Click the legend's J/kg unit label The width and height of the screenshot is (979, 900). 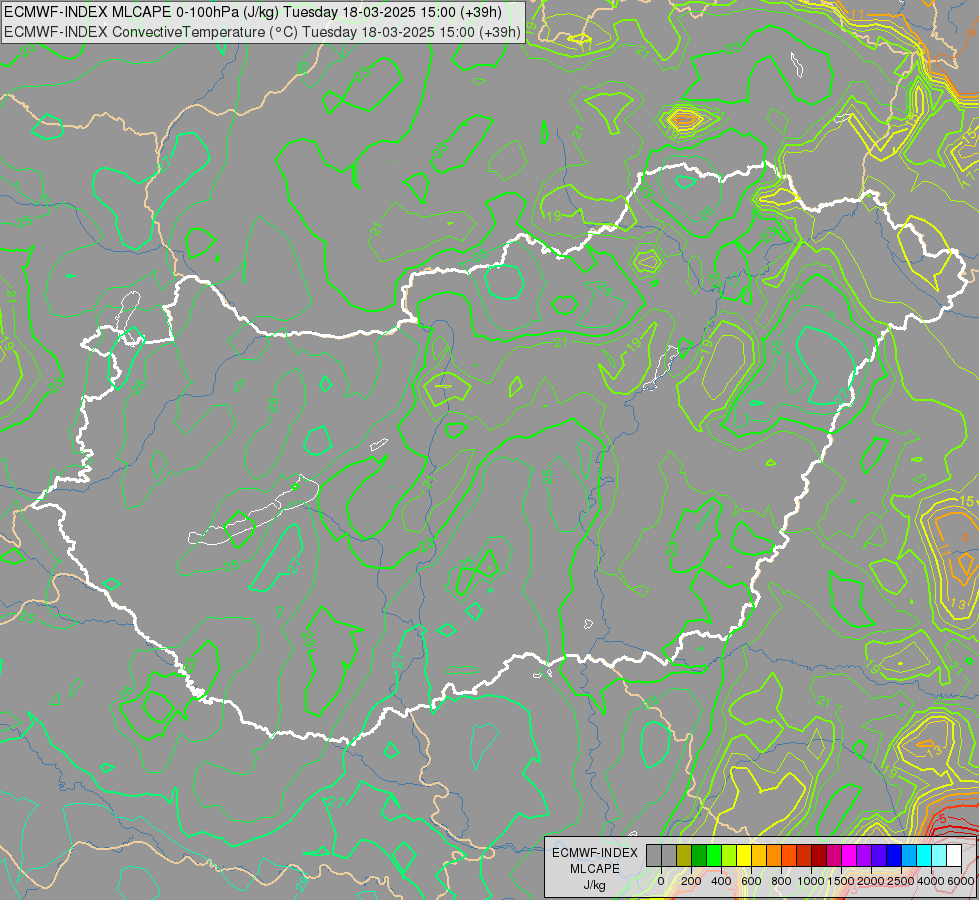(594, 885)
